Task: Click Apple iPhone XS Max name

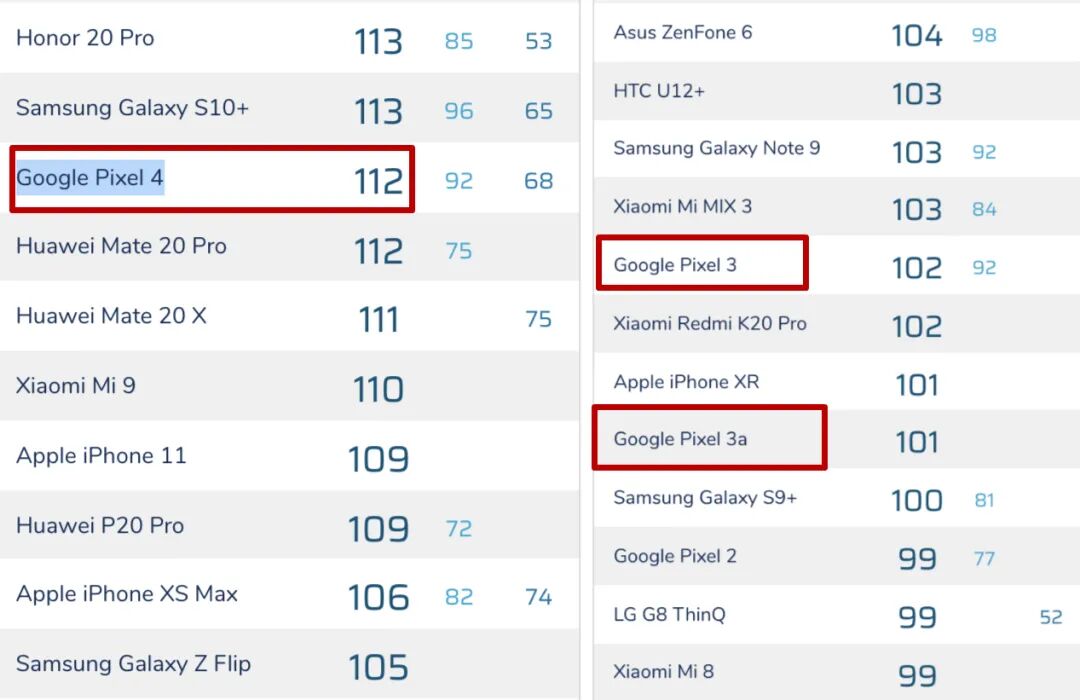Action: (127, 594)
